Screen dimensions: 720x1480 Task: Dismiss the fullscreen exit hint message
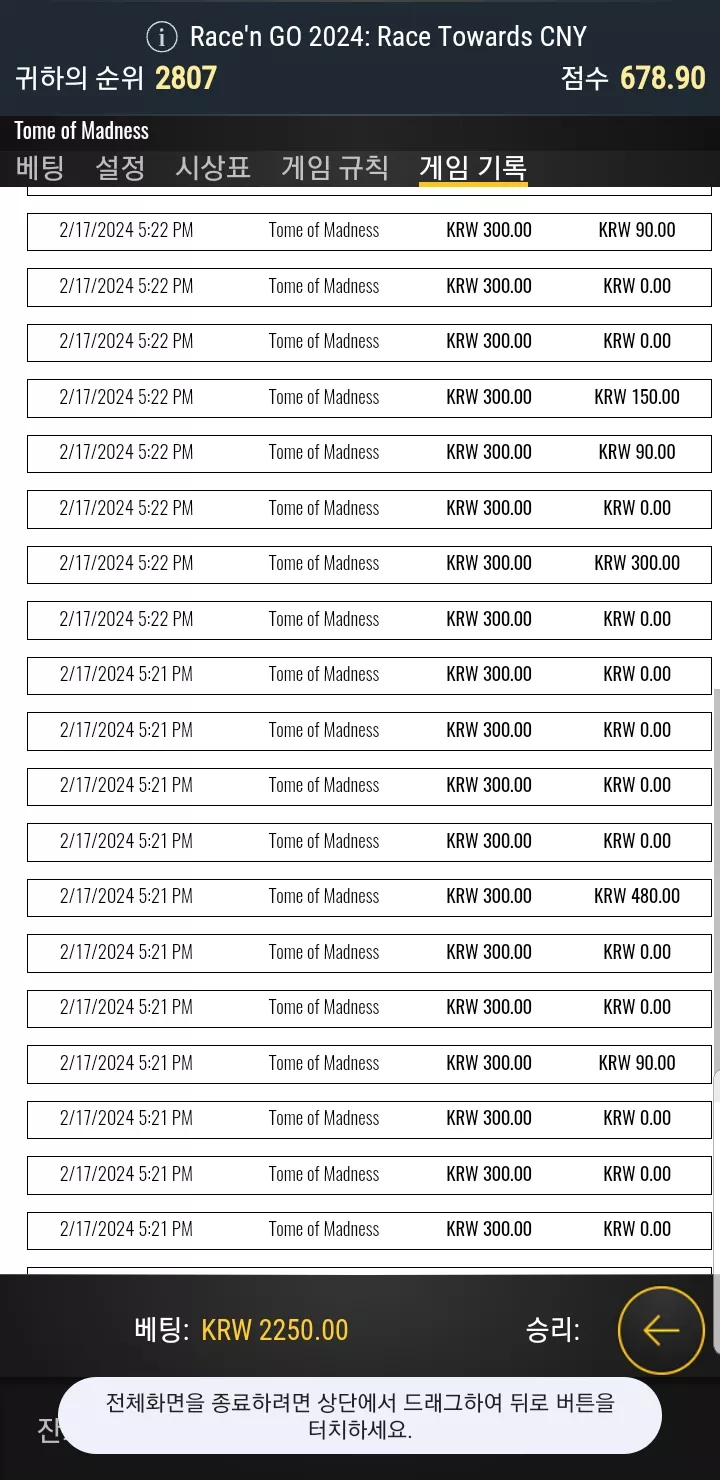click(x=360, y=1416)
